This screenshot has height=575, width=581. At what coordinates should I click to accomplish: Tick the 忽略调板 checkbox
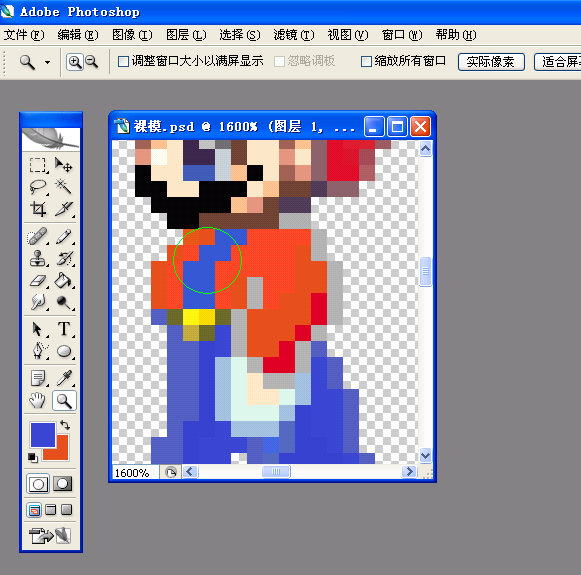279,62
